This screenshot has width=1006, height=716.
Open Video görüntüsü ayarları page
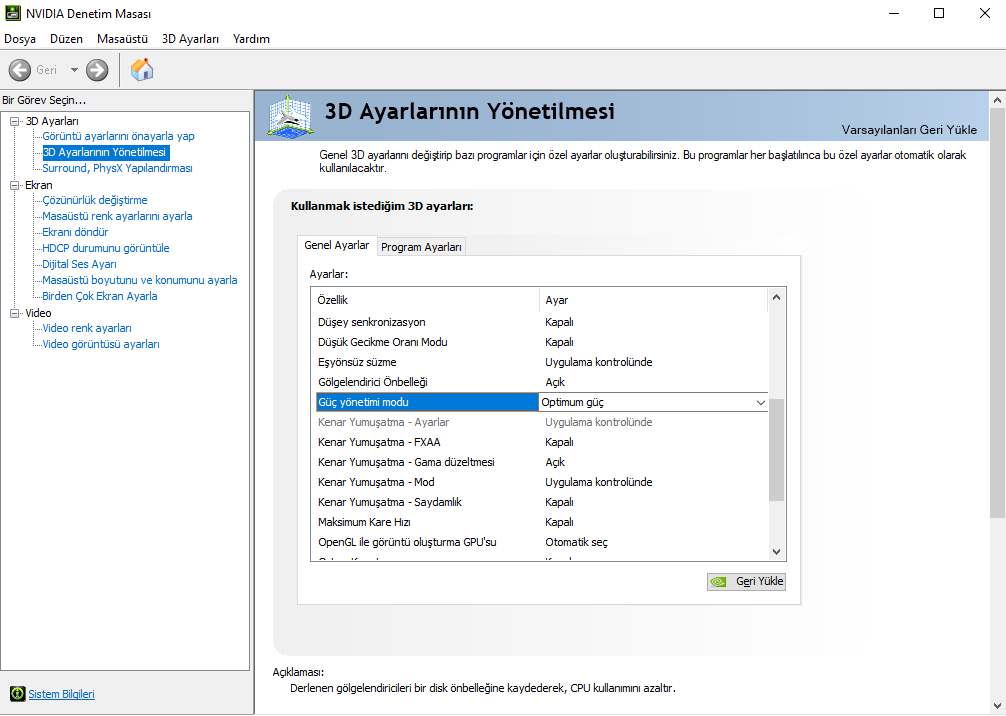pyautogui.click(x=101, y=345)
